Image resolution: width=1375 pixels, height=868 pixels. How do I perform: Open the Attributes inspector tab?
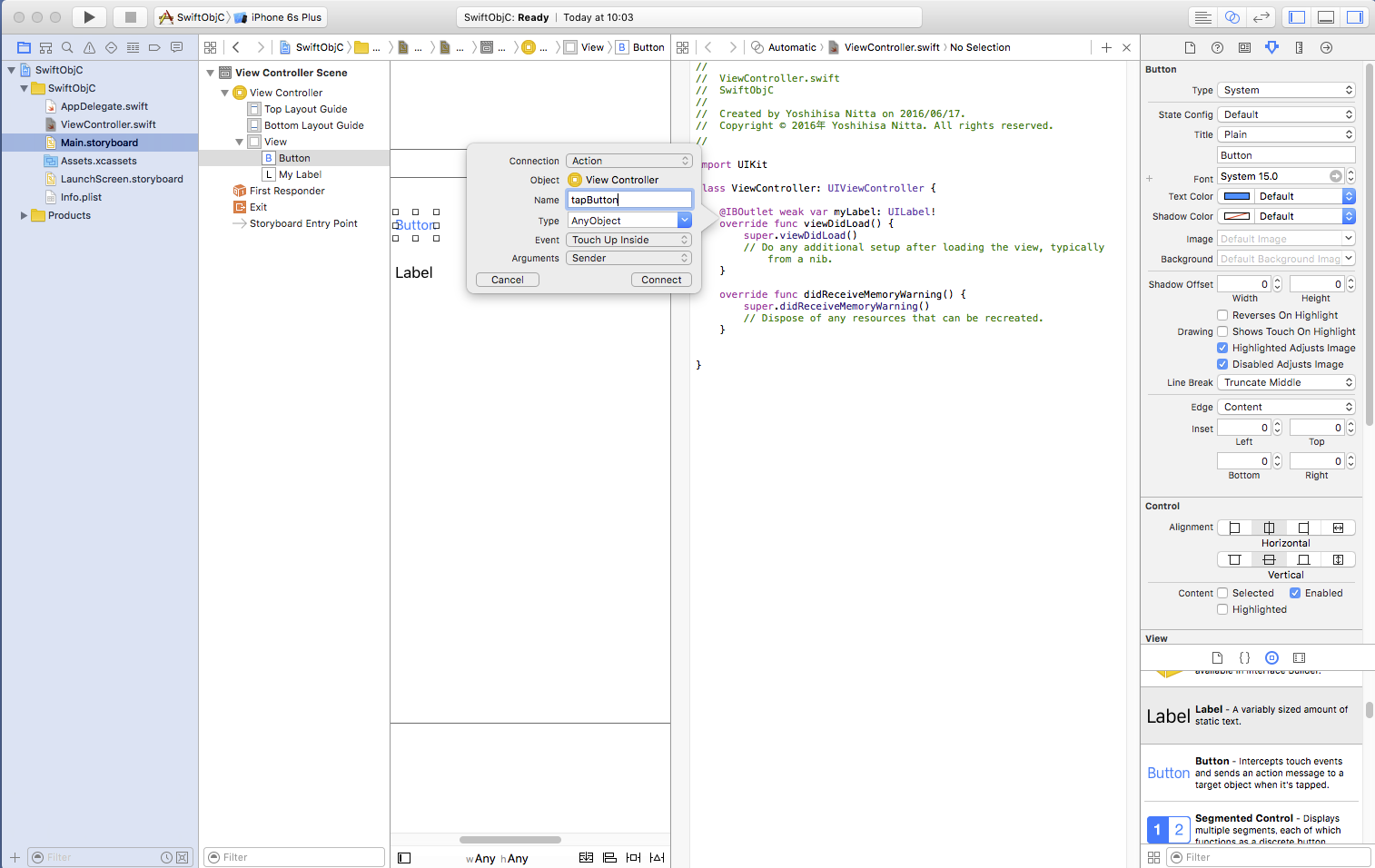click(x=1271, y=47)
